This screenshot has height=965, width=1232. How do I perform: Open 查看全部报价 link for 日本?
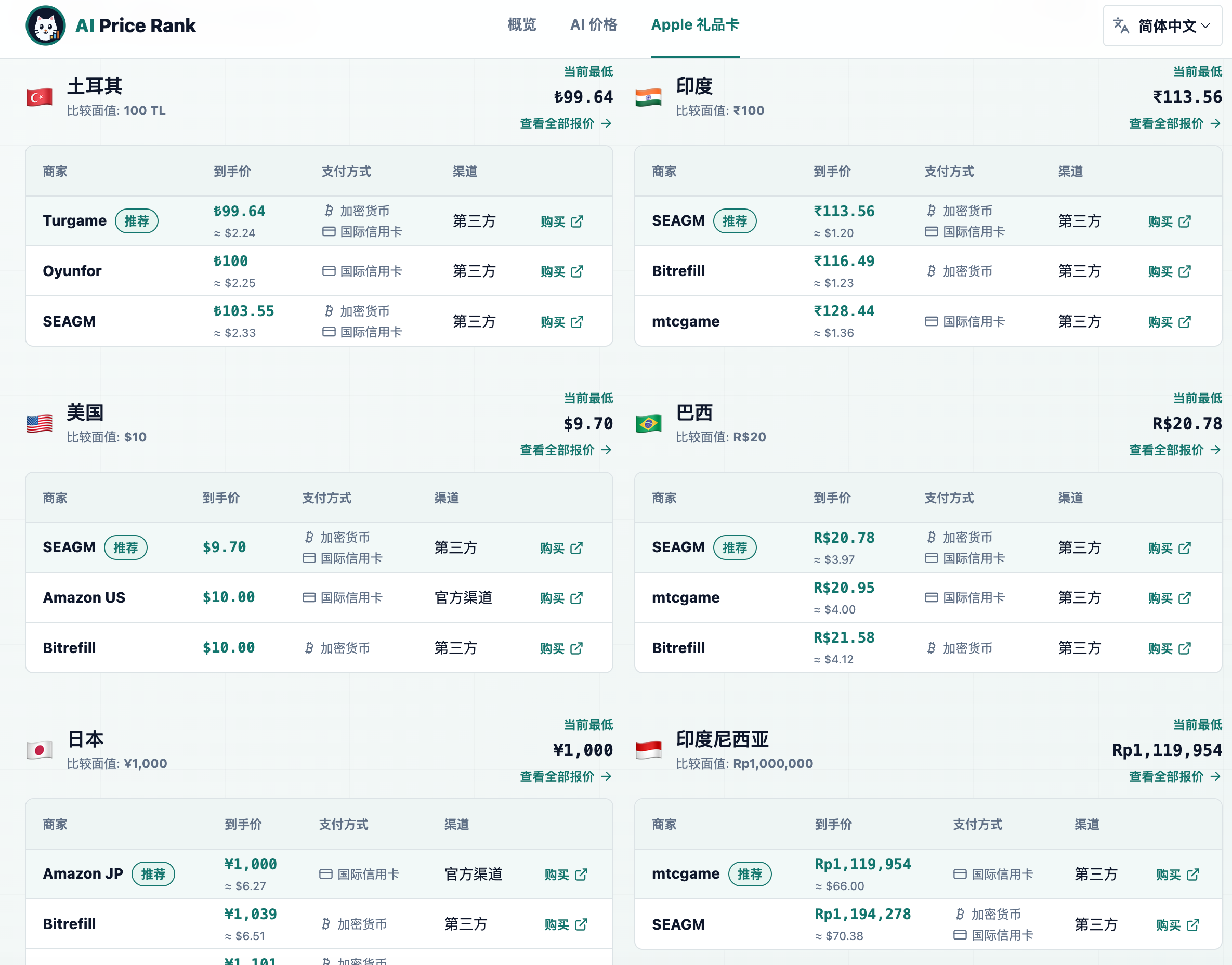566,776
